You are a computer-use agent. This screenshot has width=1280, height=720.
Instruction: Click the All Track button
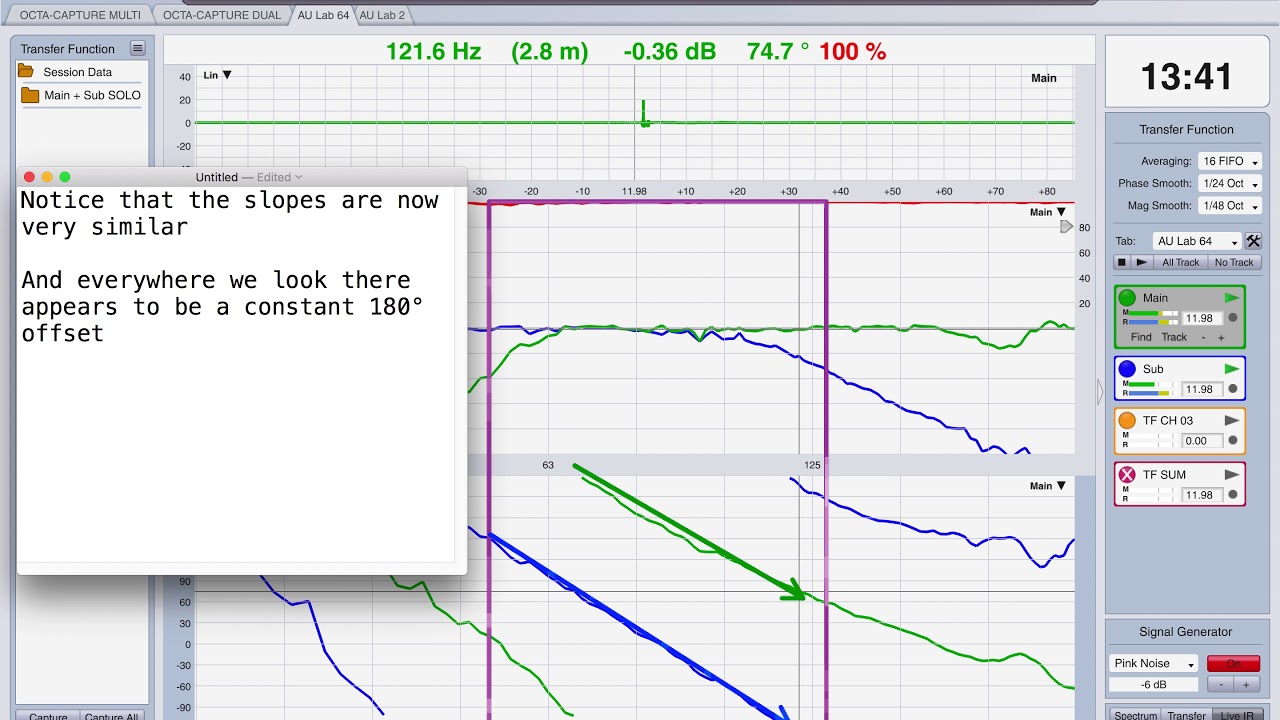point(1180,262)
